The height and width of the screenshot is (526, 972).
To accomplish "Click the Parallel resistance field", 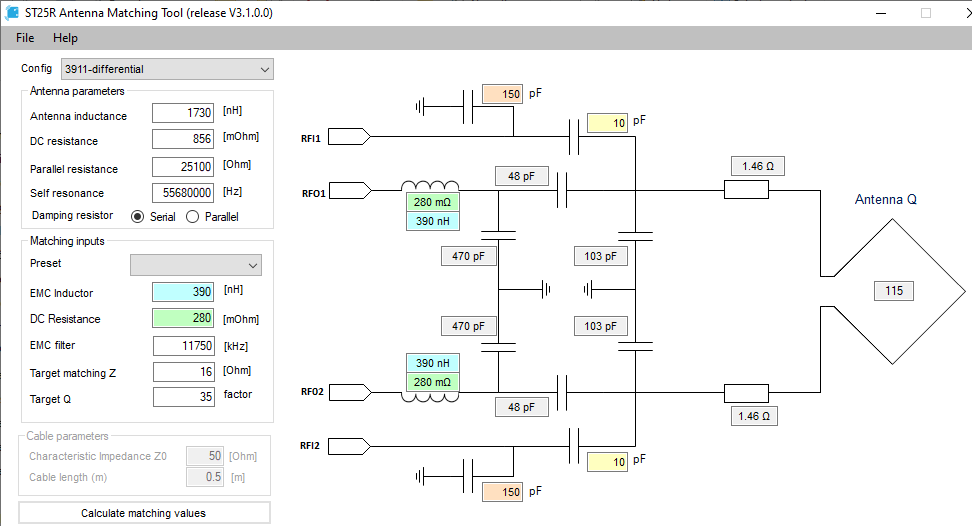I will click(x=183, y=167).
